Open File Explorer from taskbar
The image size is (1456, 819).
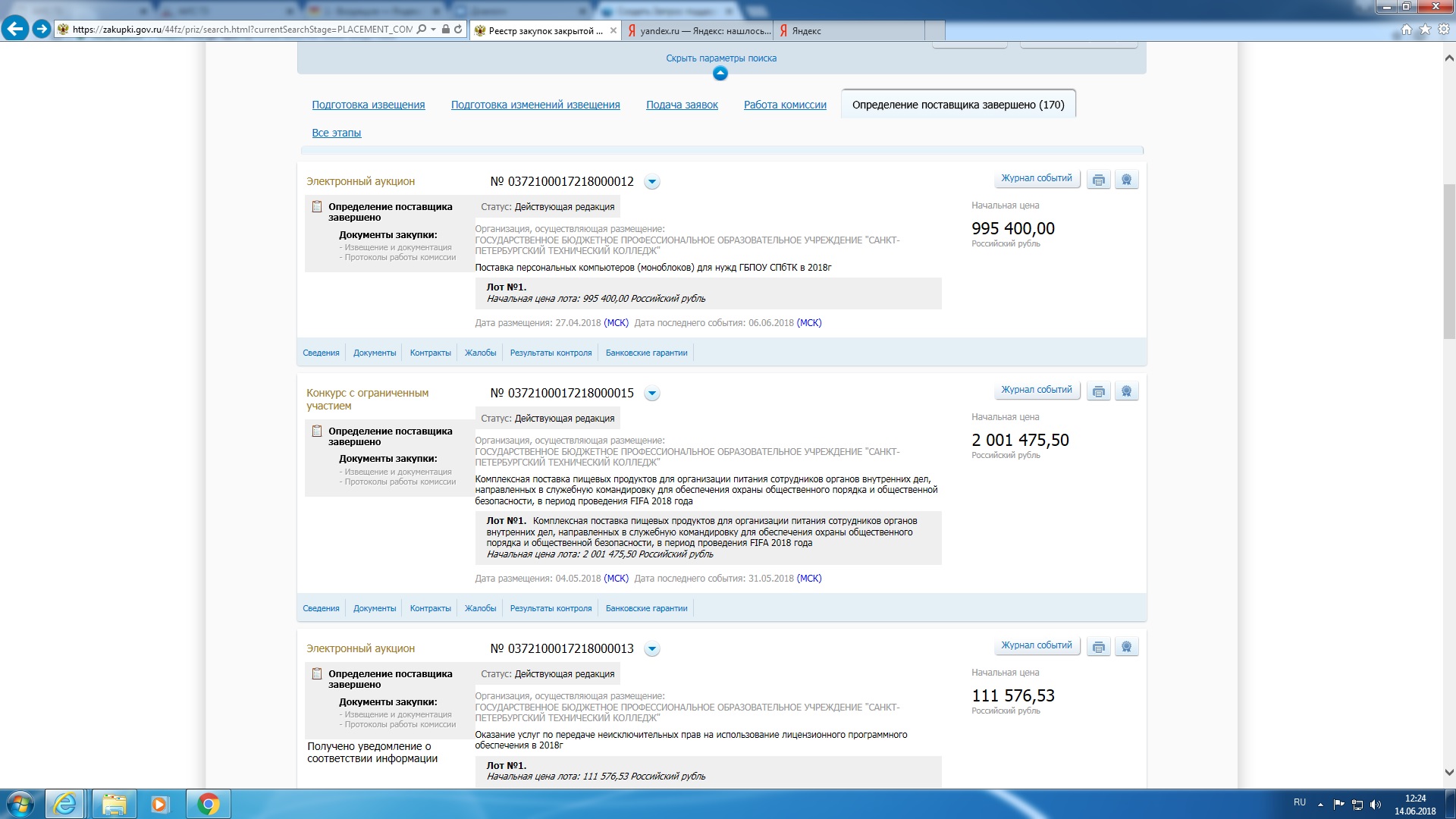115,804
